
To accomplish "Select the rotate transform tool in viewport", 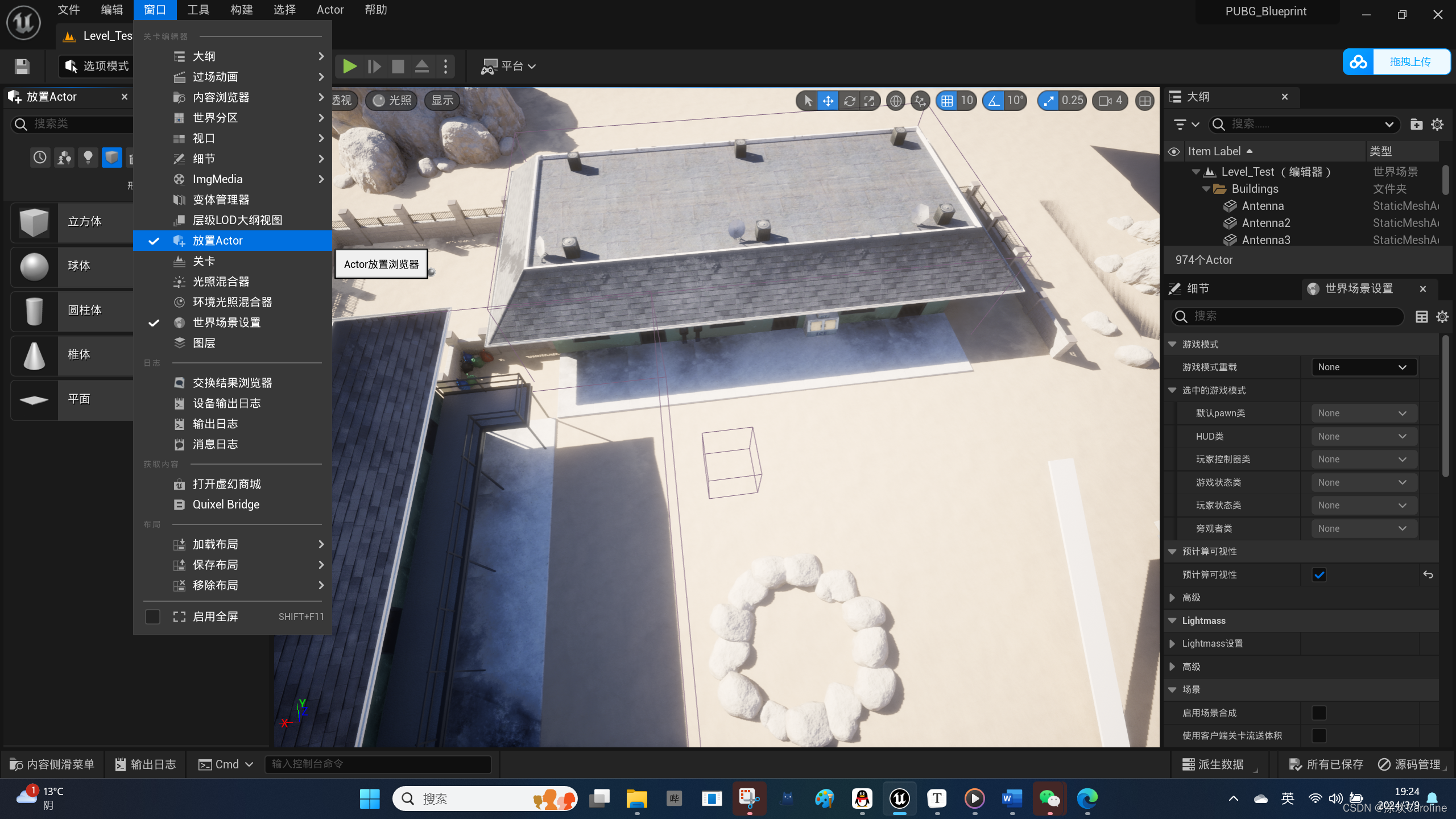I will pos(849,101).
